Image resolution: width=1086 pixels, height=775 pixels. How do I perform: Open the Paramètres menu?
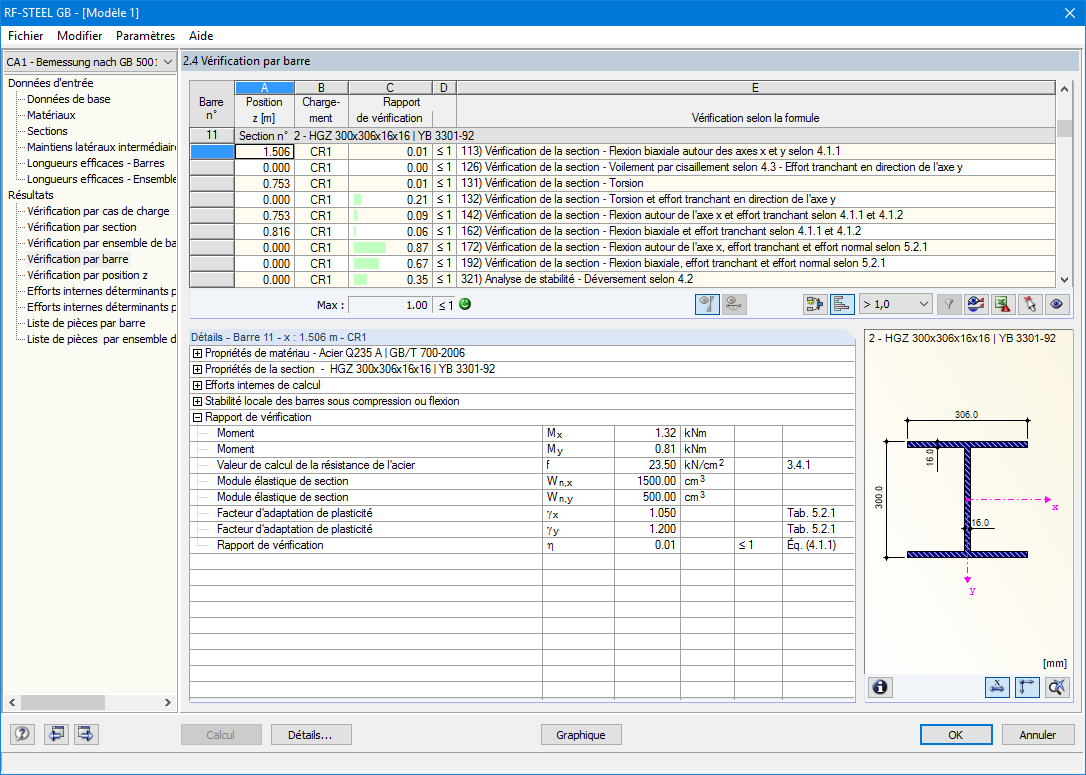click(145, 36)
